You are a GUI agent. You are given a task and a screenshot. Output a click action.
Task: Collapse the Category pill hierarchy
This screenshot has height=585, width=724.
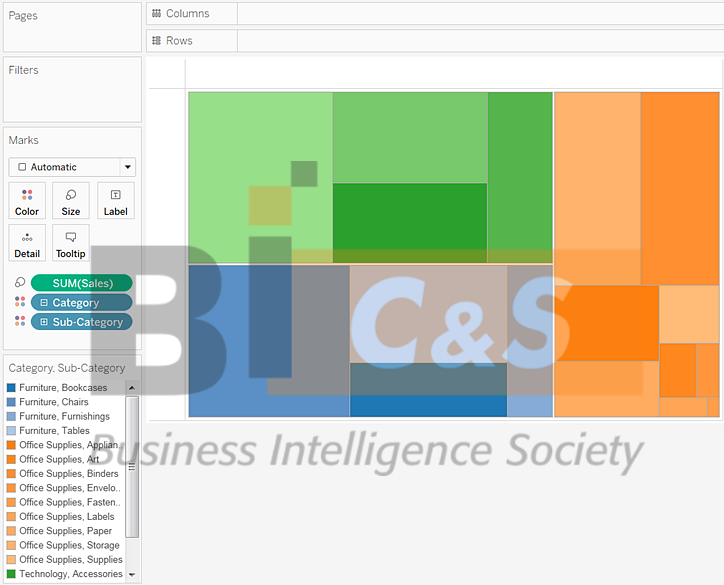(x=44, y=303)
